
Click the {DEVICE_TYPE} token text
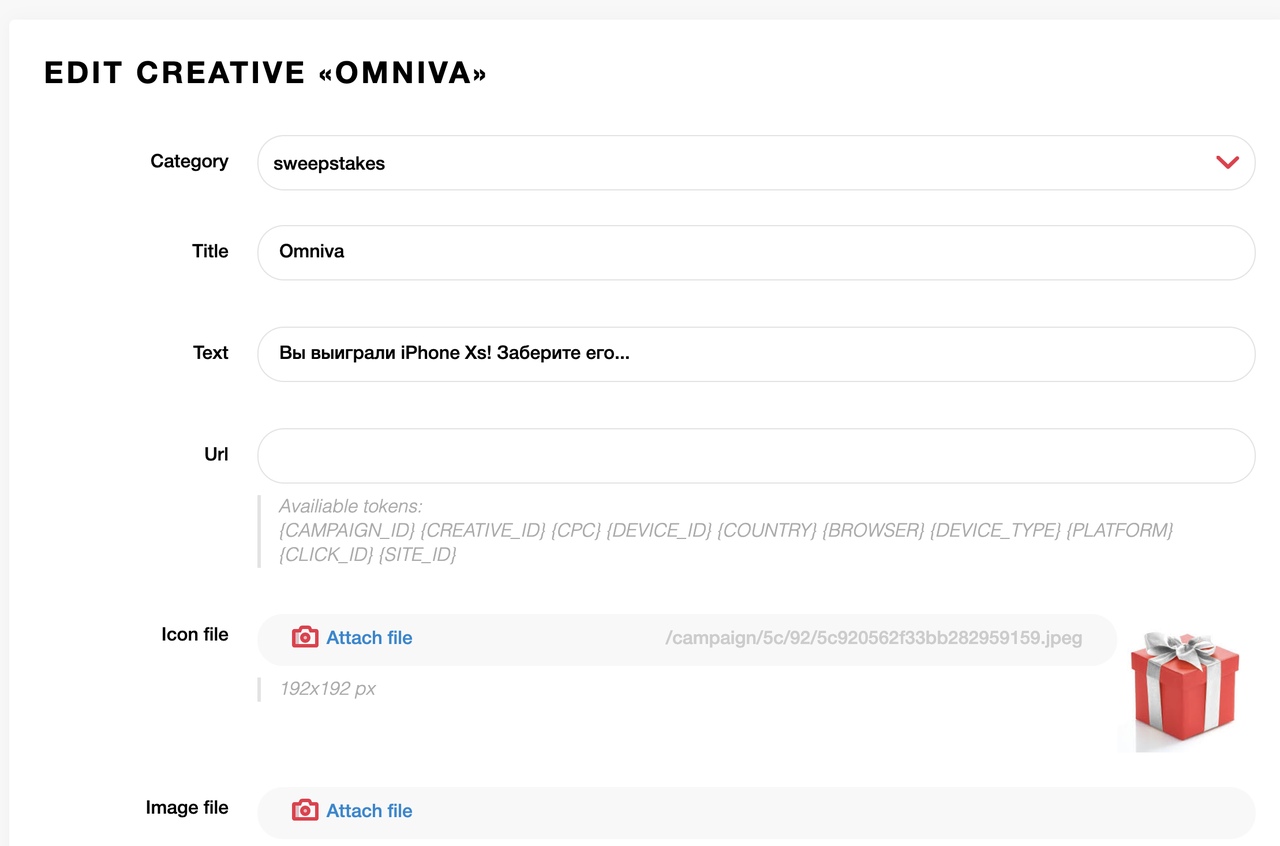click(x=995, y=530)
